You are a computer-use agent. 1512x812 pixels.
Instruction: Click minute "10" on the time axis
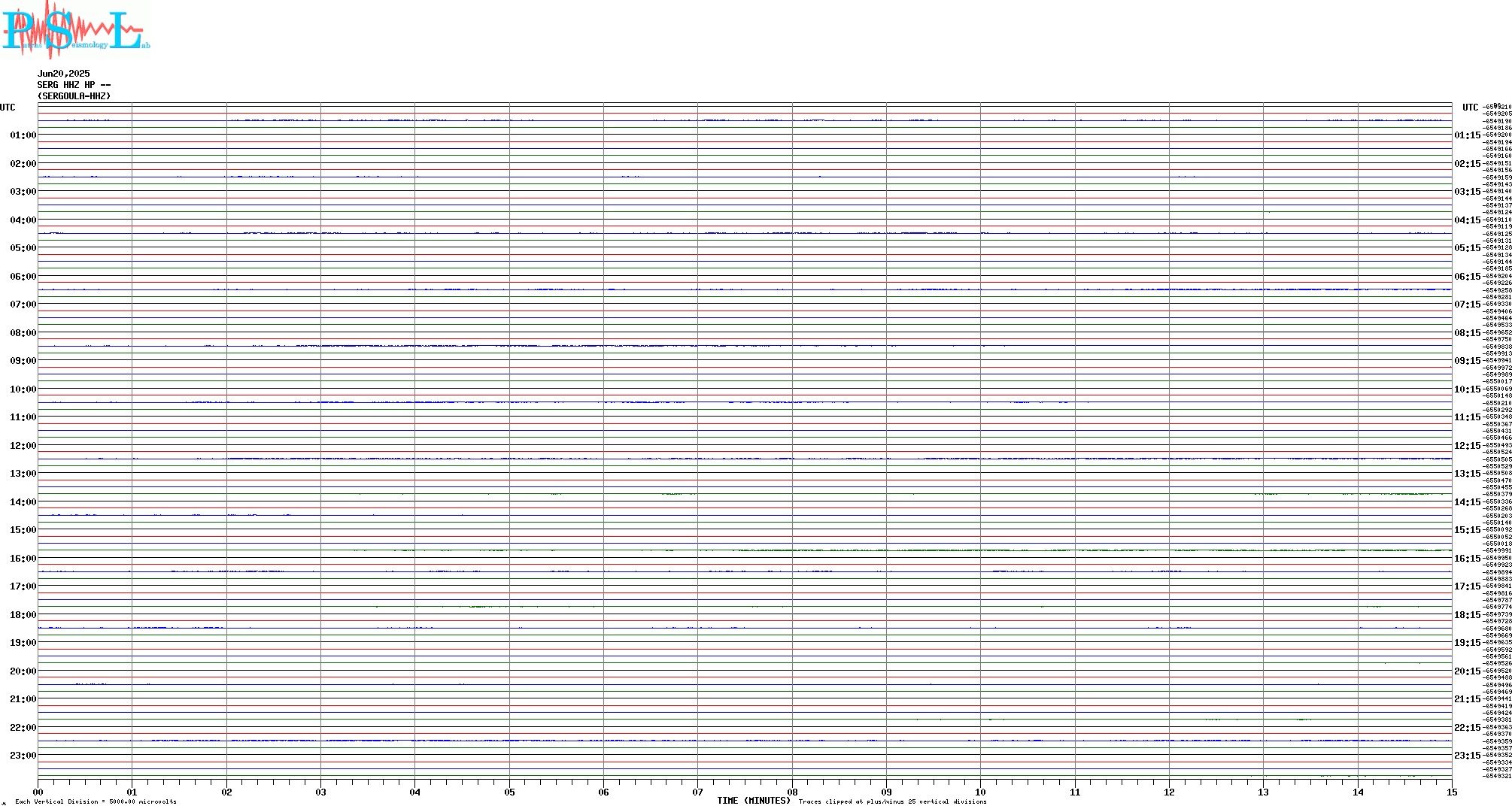pyautogui.click(x=980, y=792)
